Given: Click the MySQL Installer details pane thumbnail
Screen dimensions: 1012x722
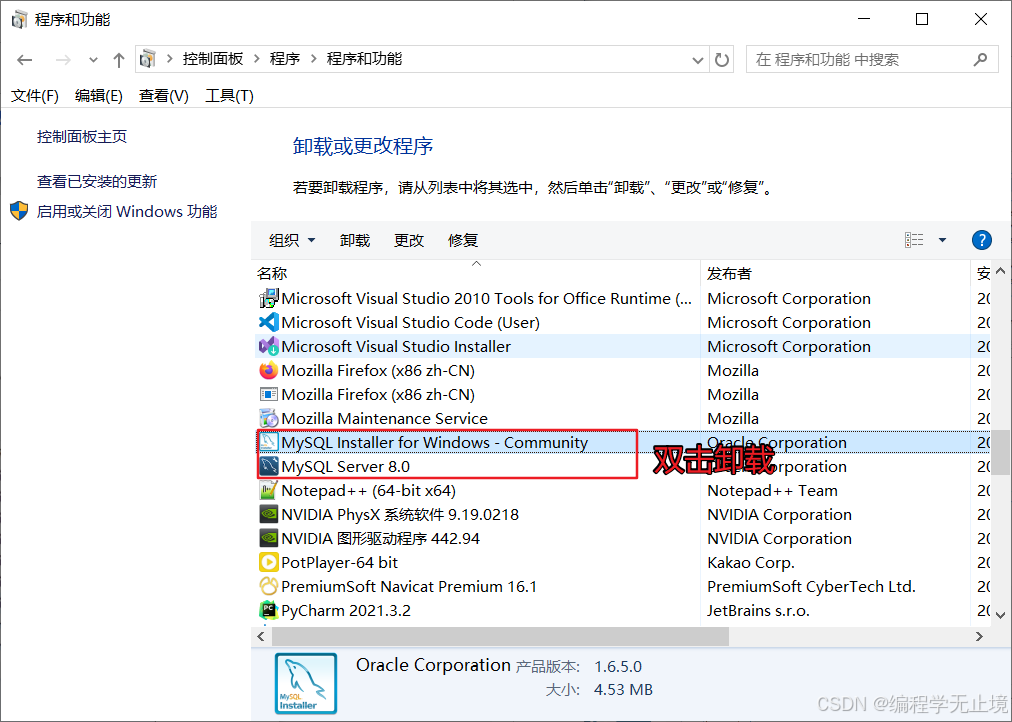Looking at the screenshot, I should 306,683.
